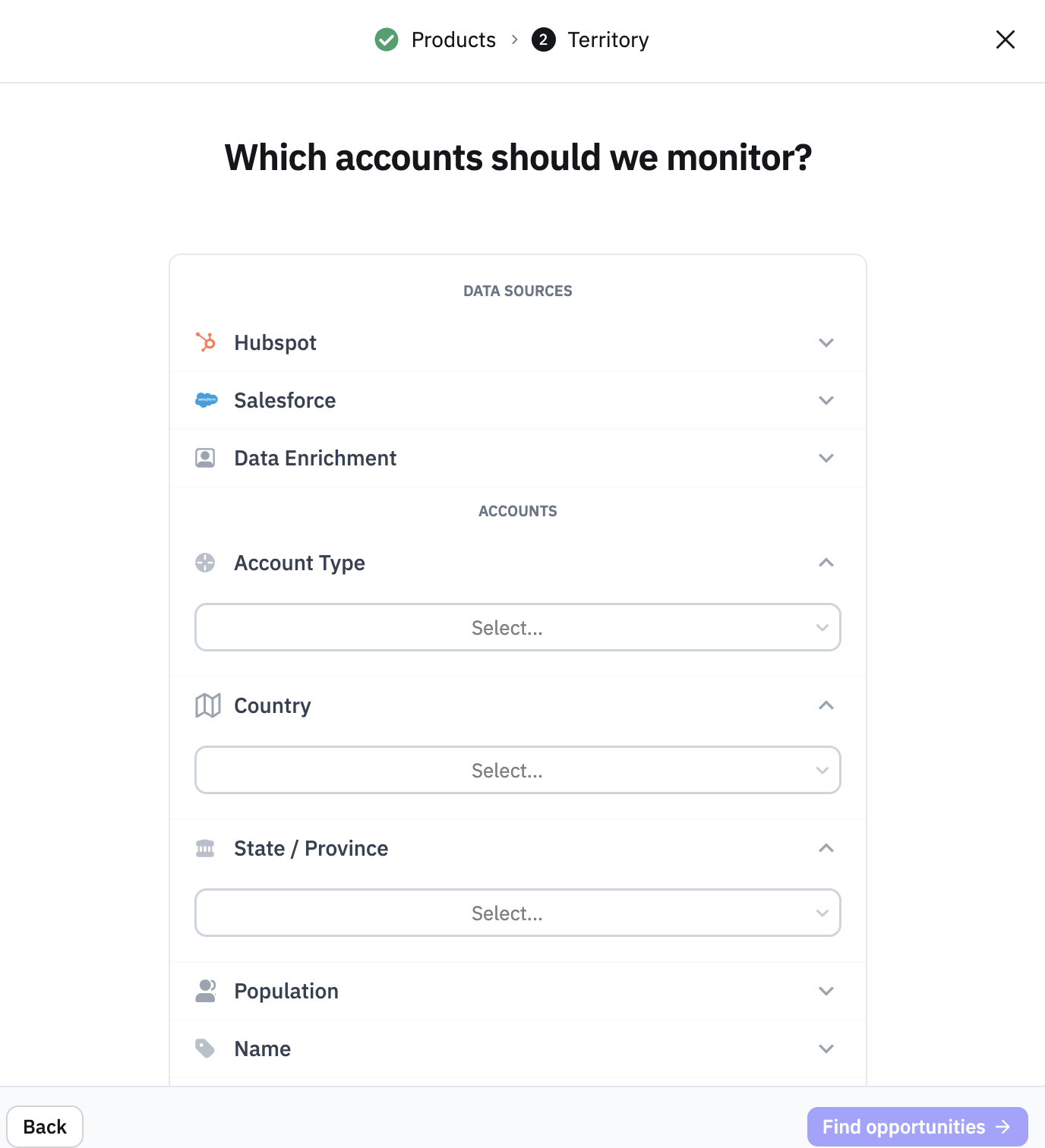Click the State / Province building icon
This screenshot has width=1045, height=1148.
205,848
